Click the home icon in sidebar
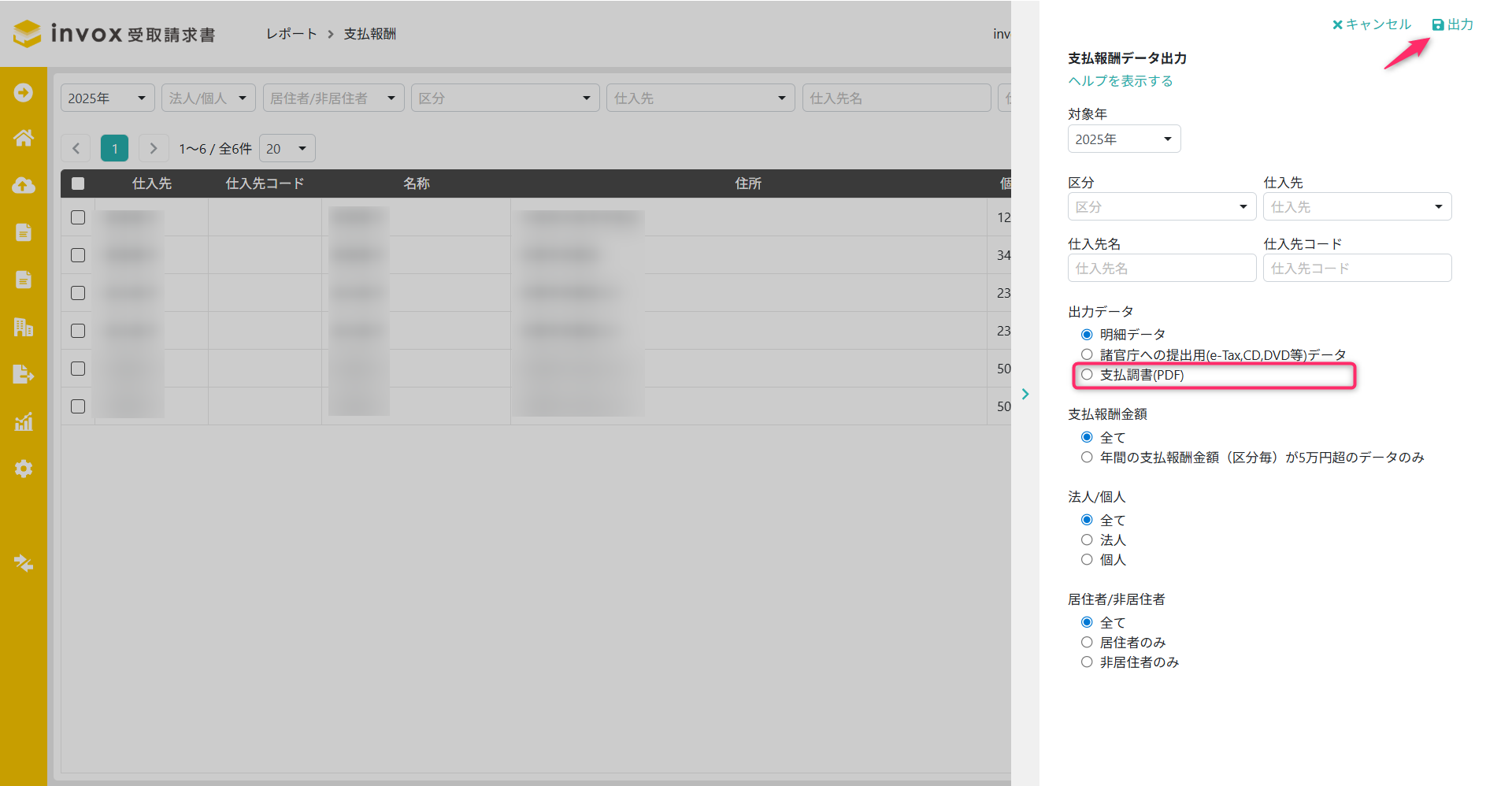This screenshot has width=1512, height=786. [x=24, y=139]
